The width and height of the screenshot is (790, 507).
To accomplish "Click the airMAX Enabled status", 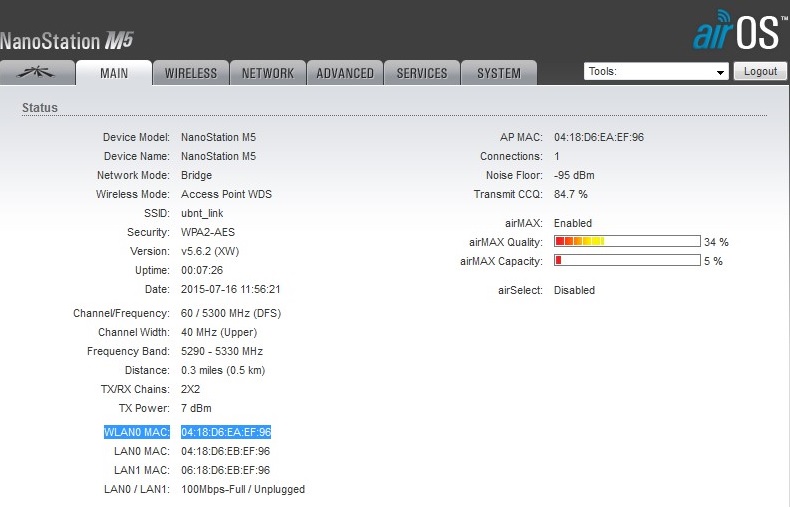I will pos(573,223).
